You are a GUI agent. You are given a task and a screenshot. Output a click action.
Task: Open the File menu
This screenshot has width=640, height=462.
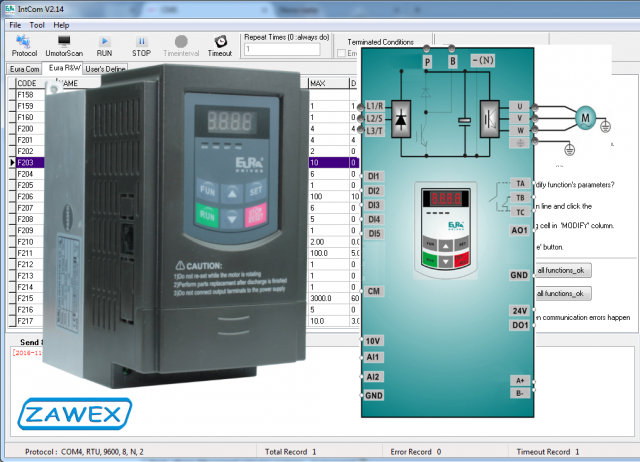click(x=15, y=25)
